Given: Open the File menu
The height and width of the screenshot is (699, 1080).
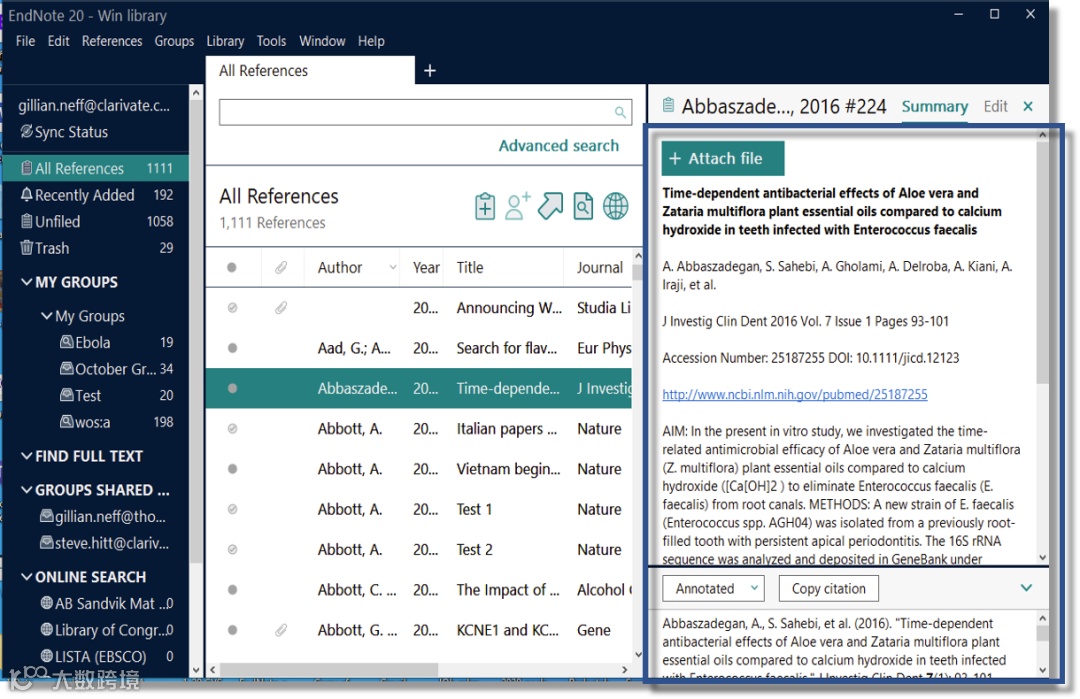Looking at the screenshot, I should pos(25,41).
